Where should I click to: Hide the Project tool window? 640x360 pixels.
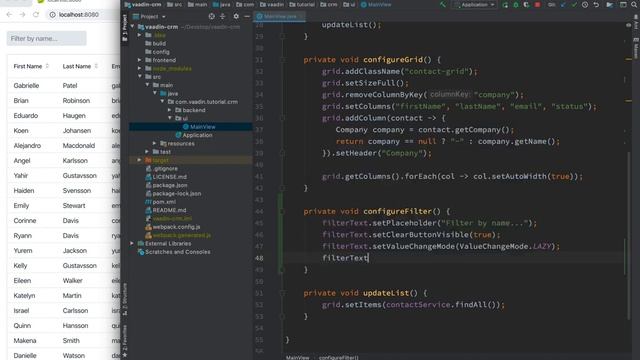pyautogui.click(x=247, y=16)
